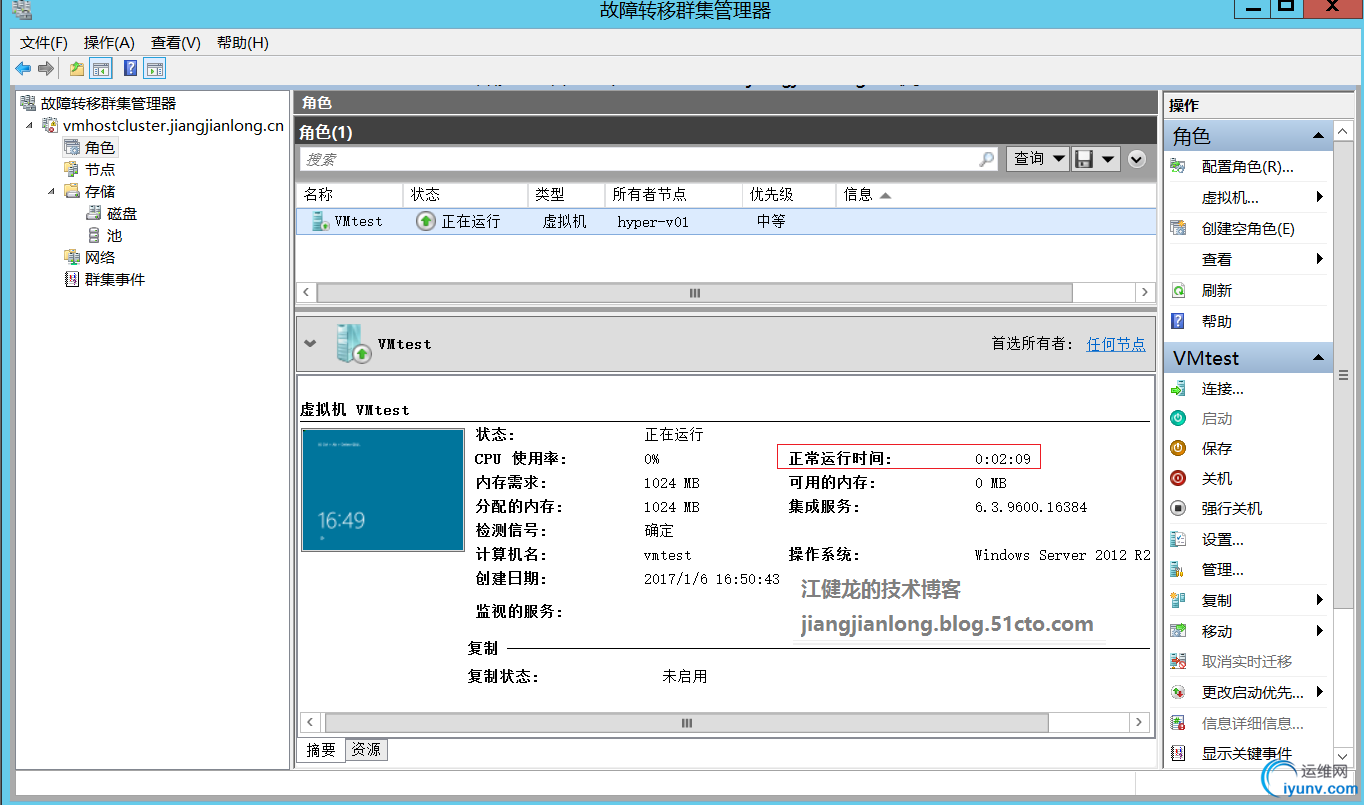Open the 文件(F) menu

44,42
